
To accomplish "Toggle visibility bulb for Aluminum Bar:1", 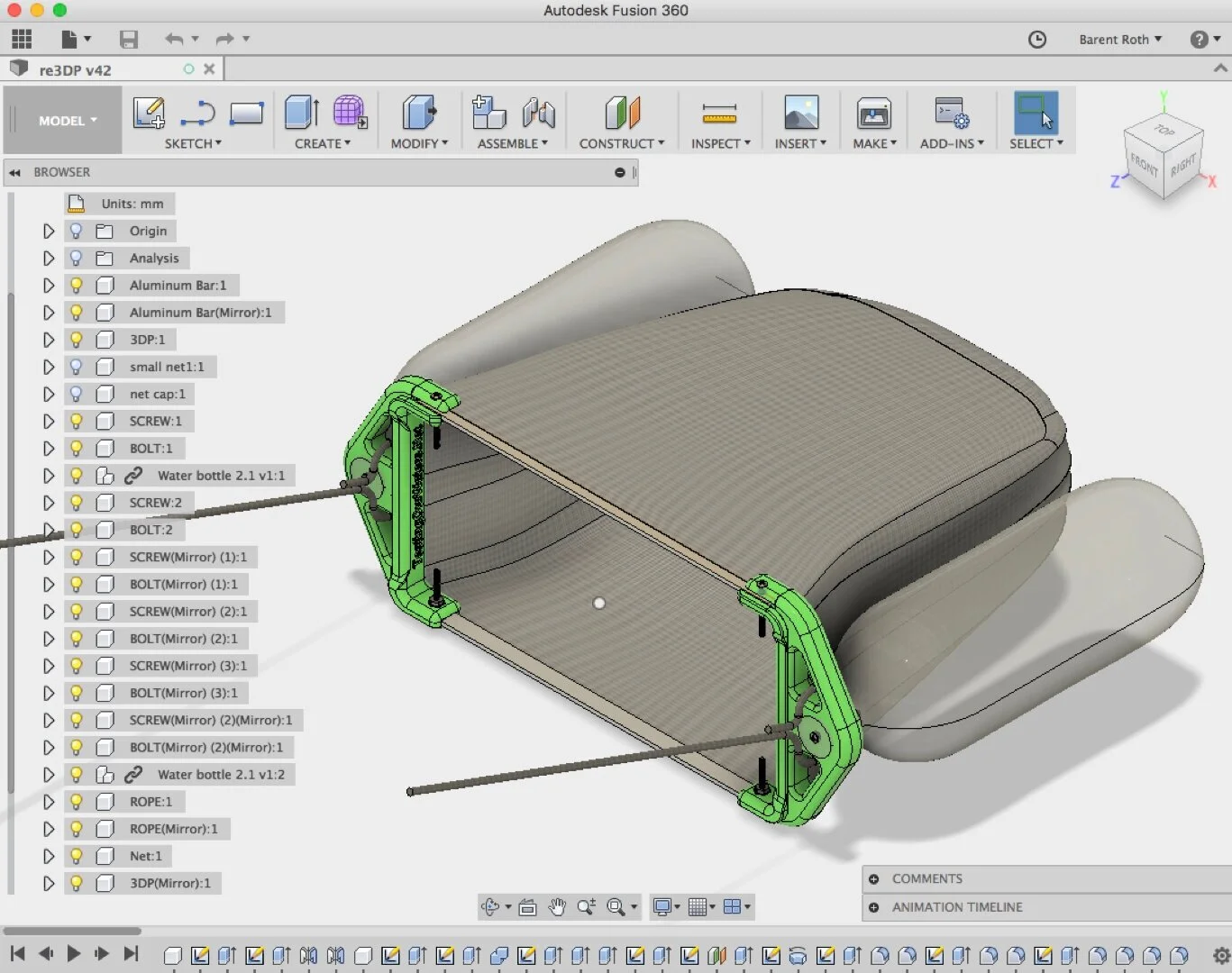I will click(77, 285).
